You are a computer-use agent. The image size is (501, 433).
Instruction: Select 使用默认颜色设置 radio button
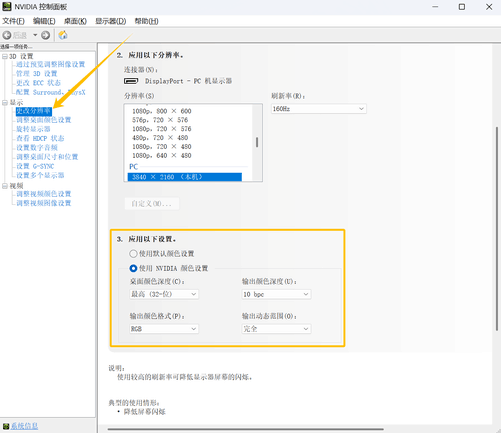133,254
